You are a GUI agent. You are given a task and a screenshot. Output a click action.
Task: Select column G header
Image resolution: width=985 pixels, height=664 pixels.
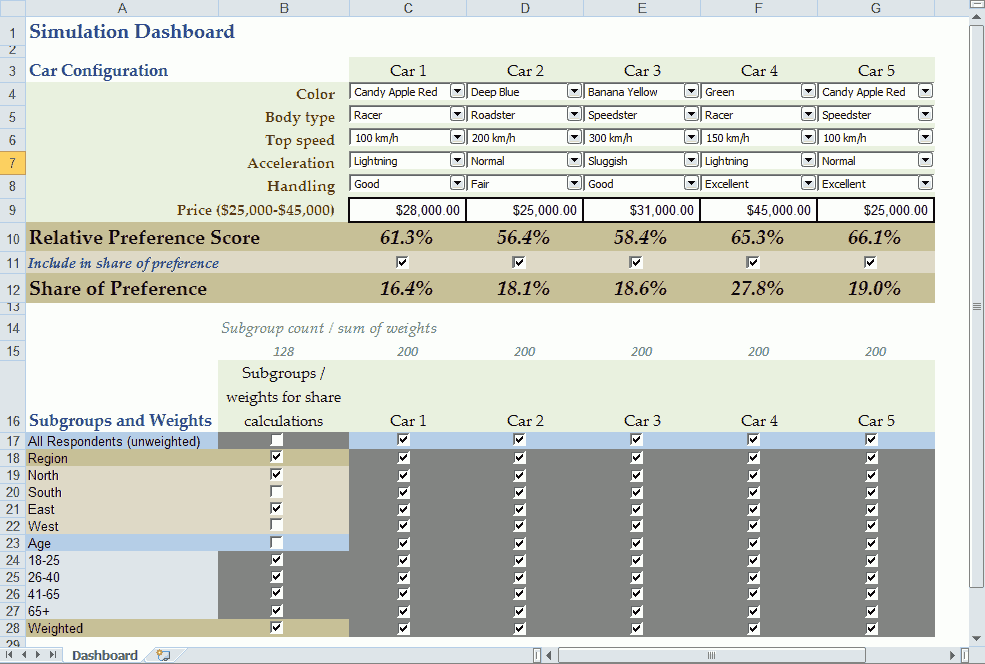876,8
